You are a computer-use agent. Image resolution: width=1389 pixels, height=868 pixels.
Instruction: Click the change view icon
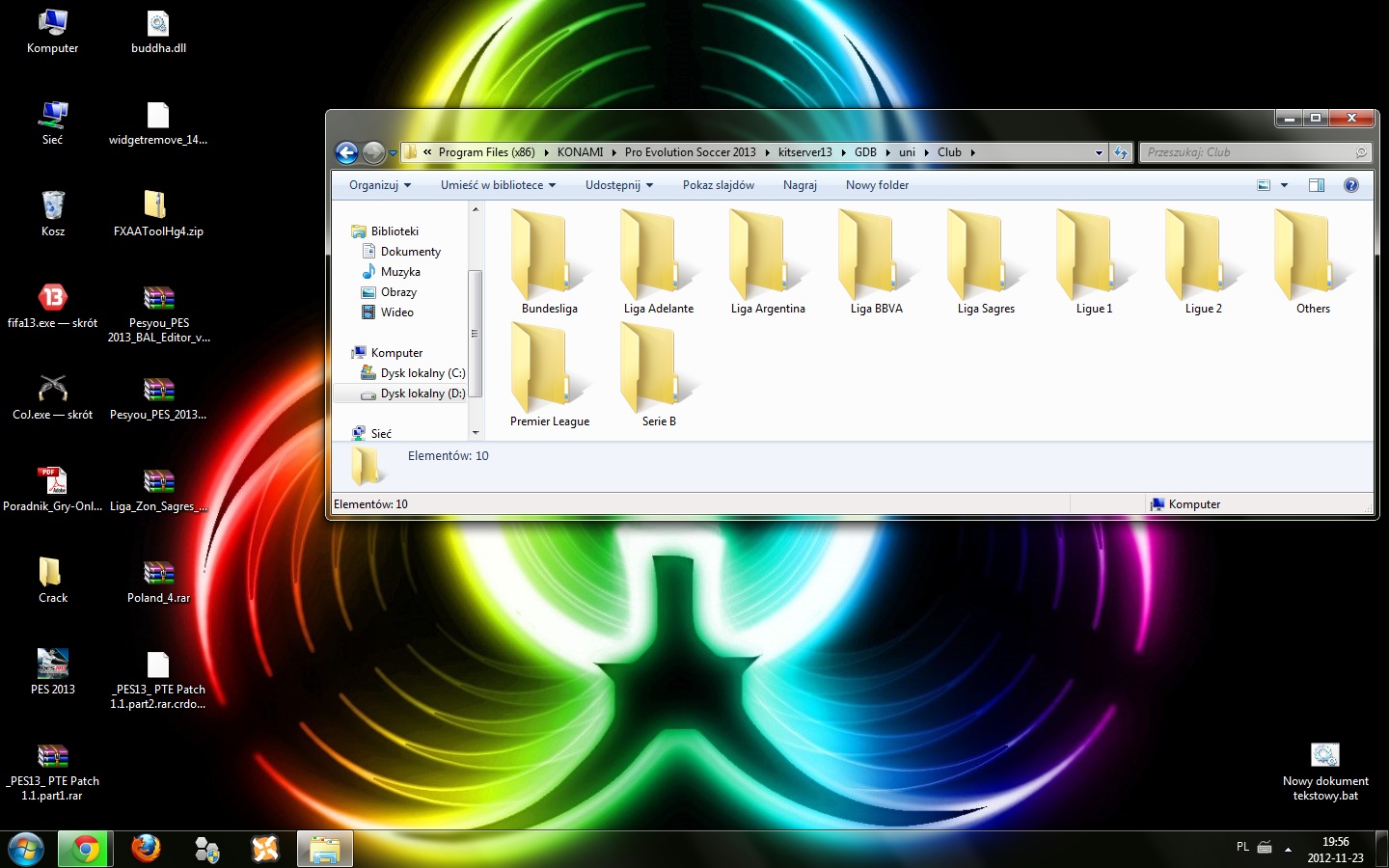click(1264, 185)
